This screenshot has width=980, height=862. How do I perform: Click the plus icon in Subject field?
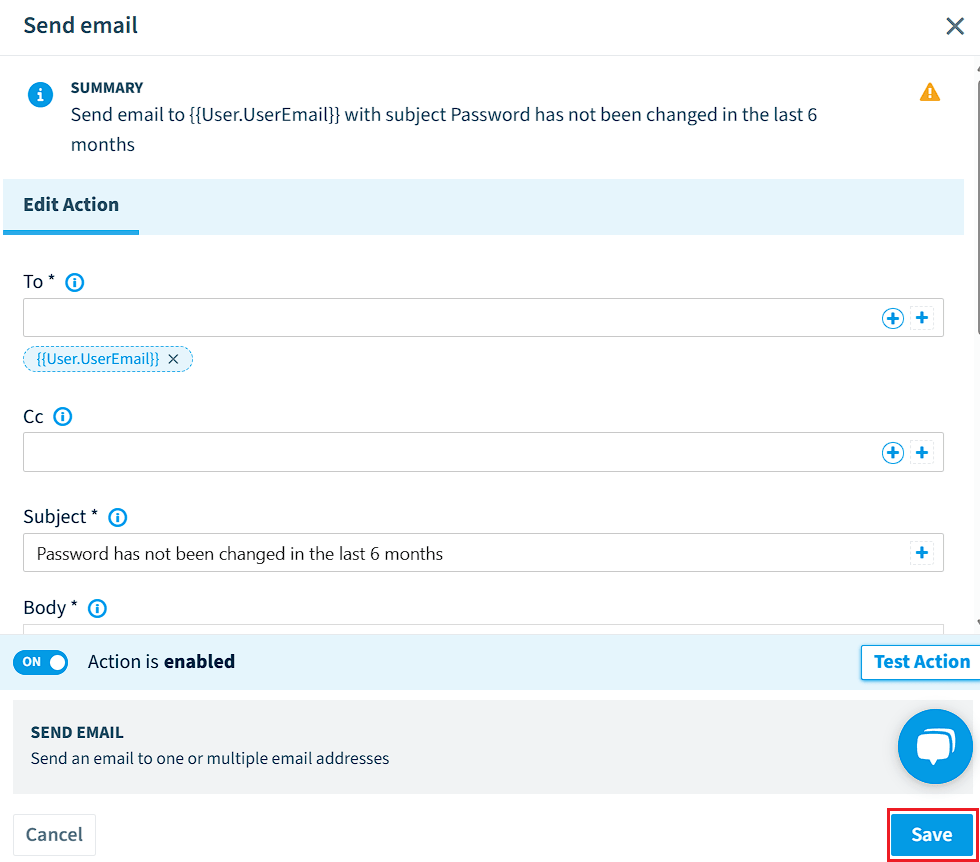point(922,553)
